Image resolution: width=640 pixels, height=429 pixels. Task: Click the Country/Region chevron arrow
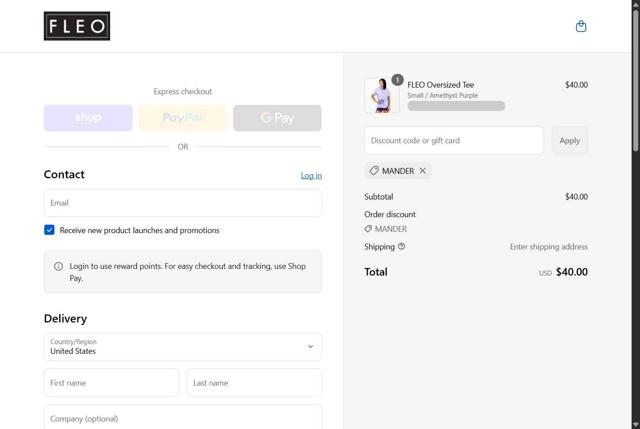click(x=311, y=347)
